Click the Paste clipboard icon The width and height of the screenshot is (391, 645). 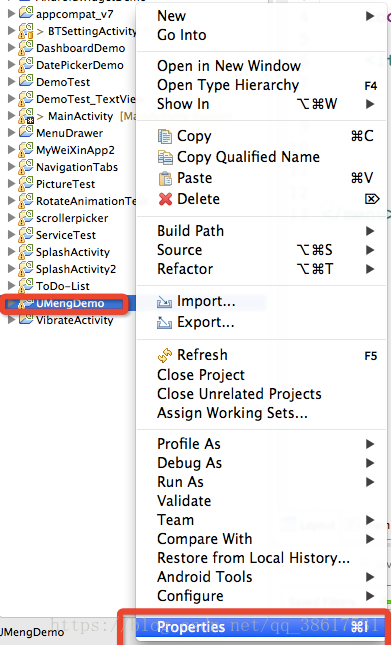[x=165, y=178]
